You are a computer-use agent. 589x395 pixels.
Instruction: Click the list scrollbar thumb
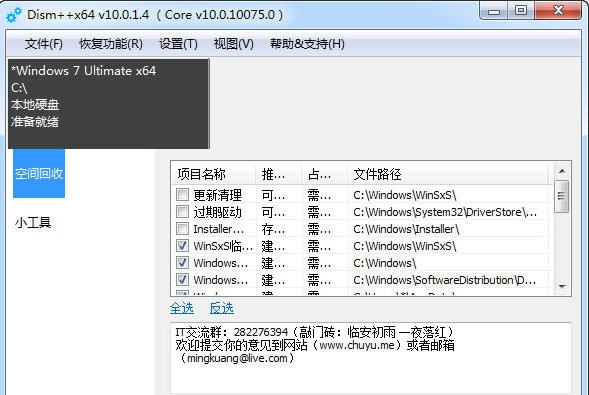click(x=562, y=196)
